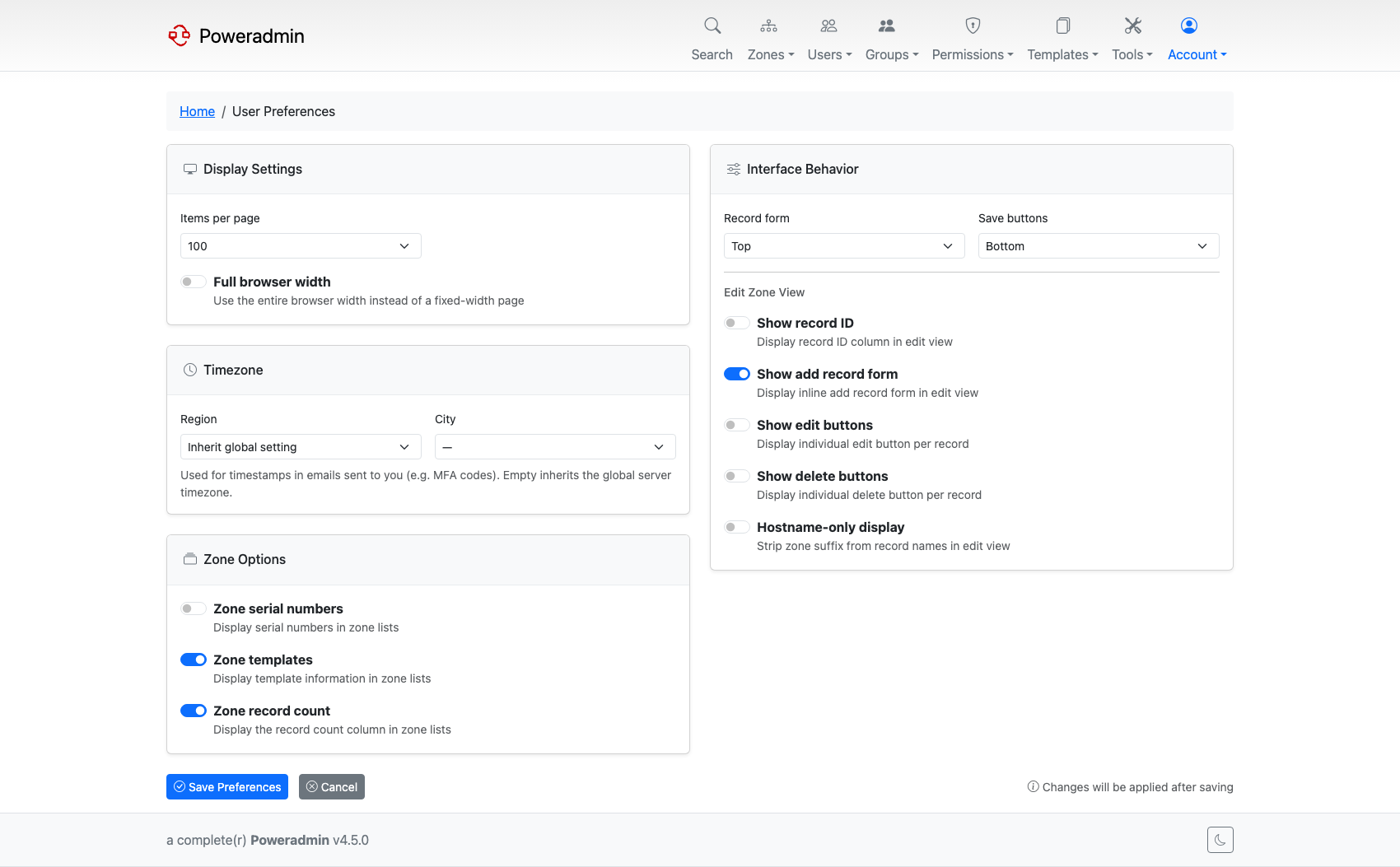The width and height of the screenshot is (1400, 867).
Task: Click the Show edit buttons label
Action: [x=814, y=425]
